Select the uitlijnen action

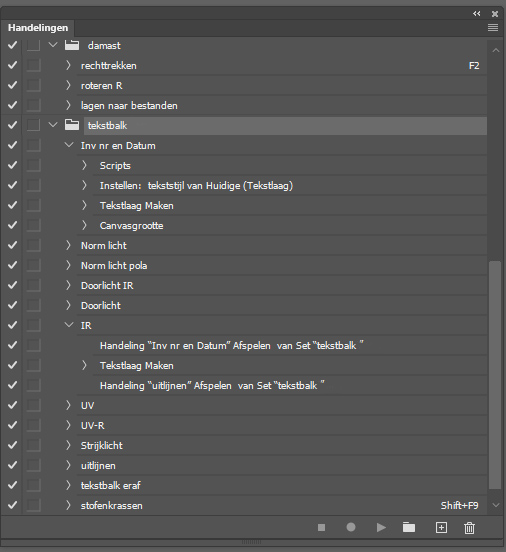click(98, 466)
